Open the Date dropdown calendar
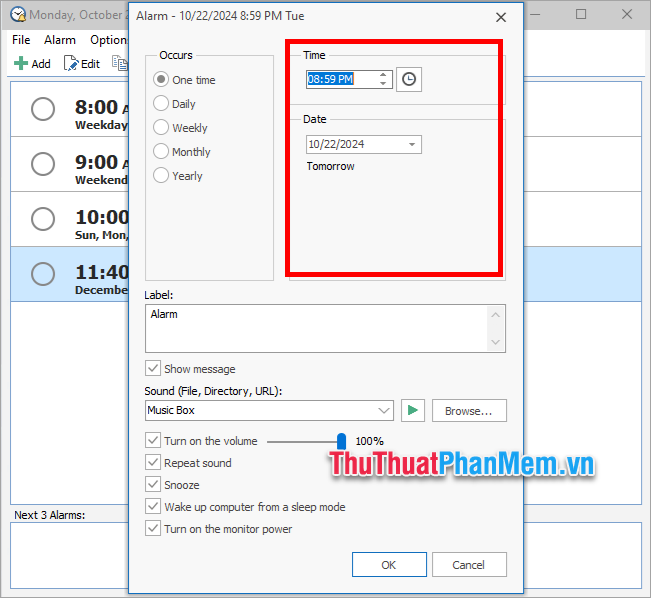Viewport: 651px width, 598px height. [412, 145]
